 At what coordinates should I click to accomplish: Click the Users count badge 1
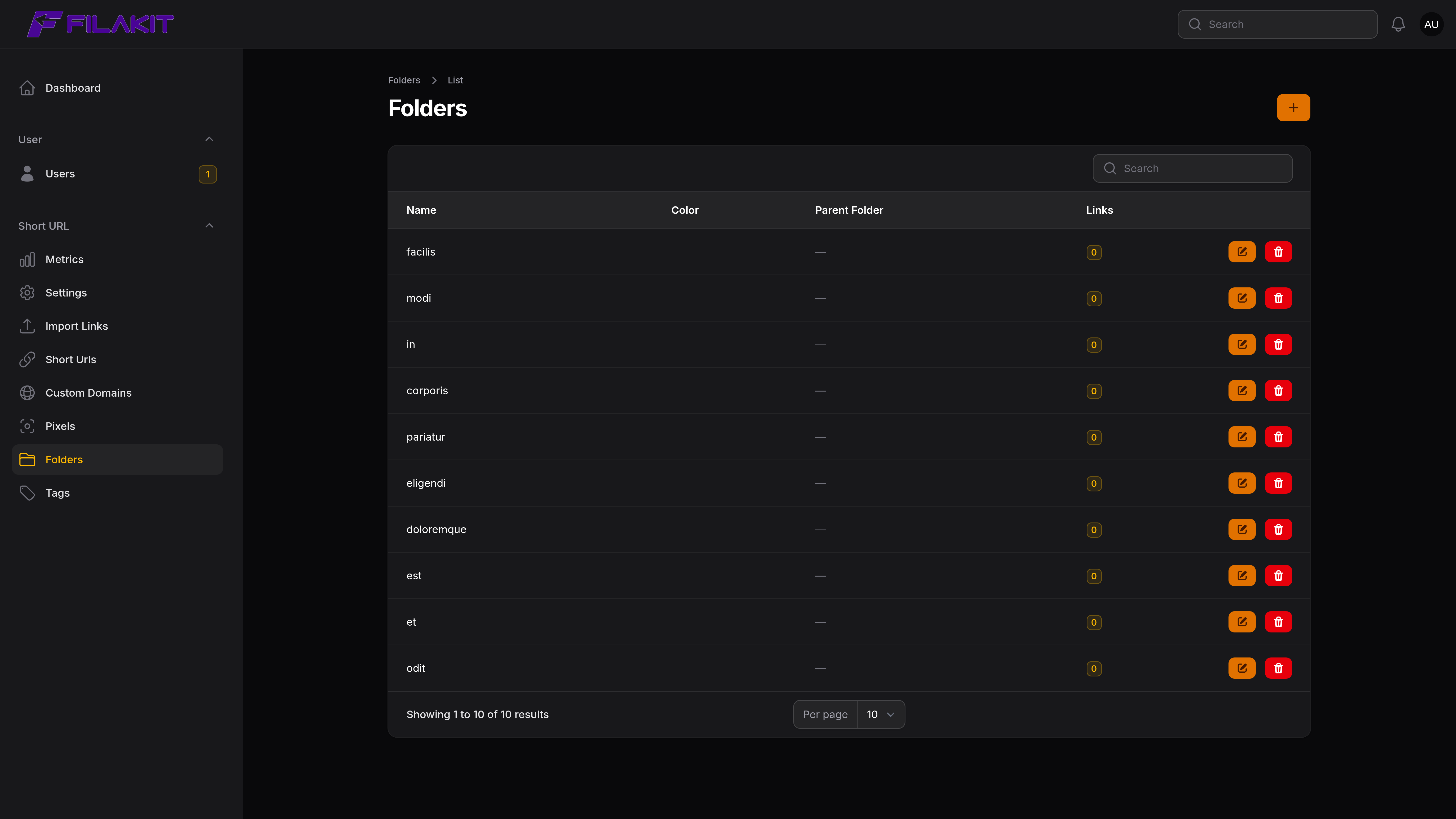click(x=208, y=174)
